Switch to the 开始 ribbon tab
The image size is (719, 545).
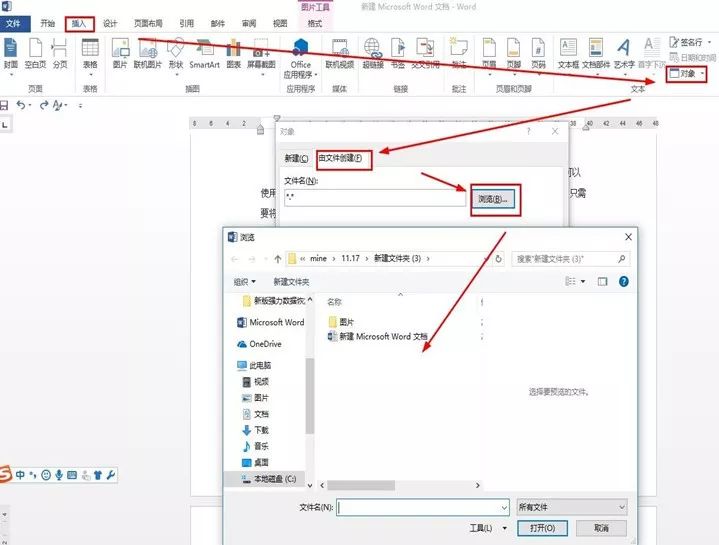pos(47,23)
